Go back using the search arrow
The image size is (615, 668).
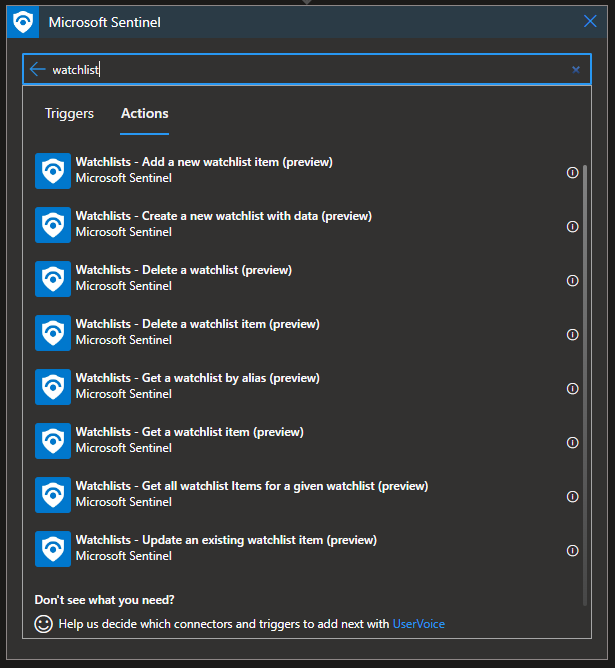tap(37, 69)
